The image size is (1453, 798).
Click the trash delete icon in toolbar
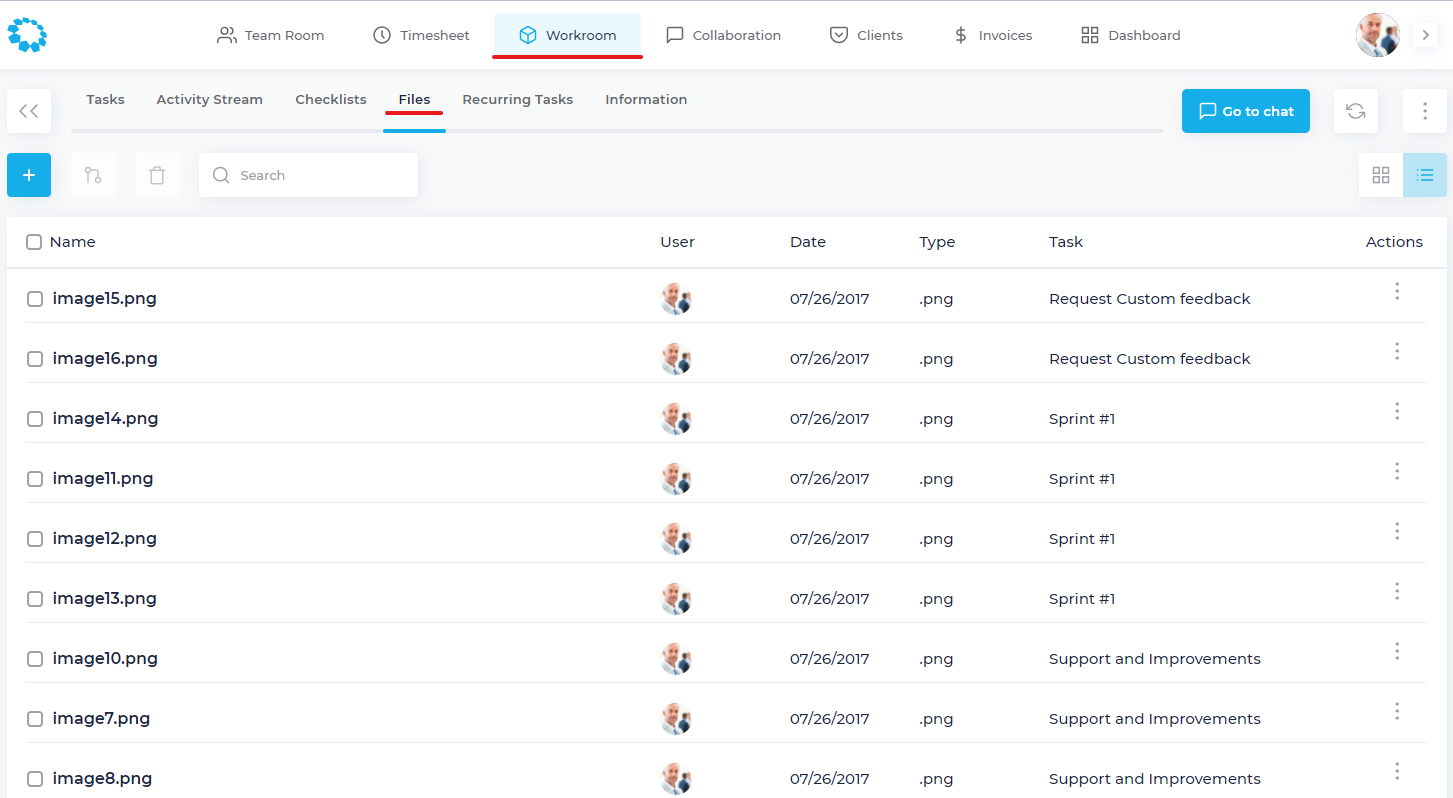point(157,175)
